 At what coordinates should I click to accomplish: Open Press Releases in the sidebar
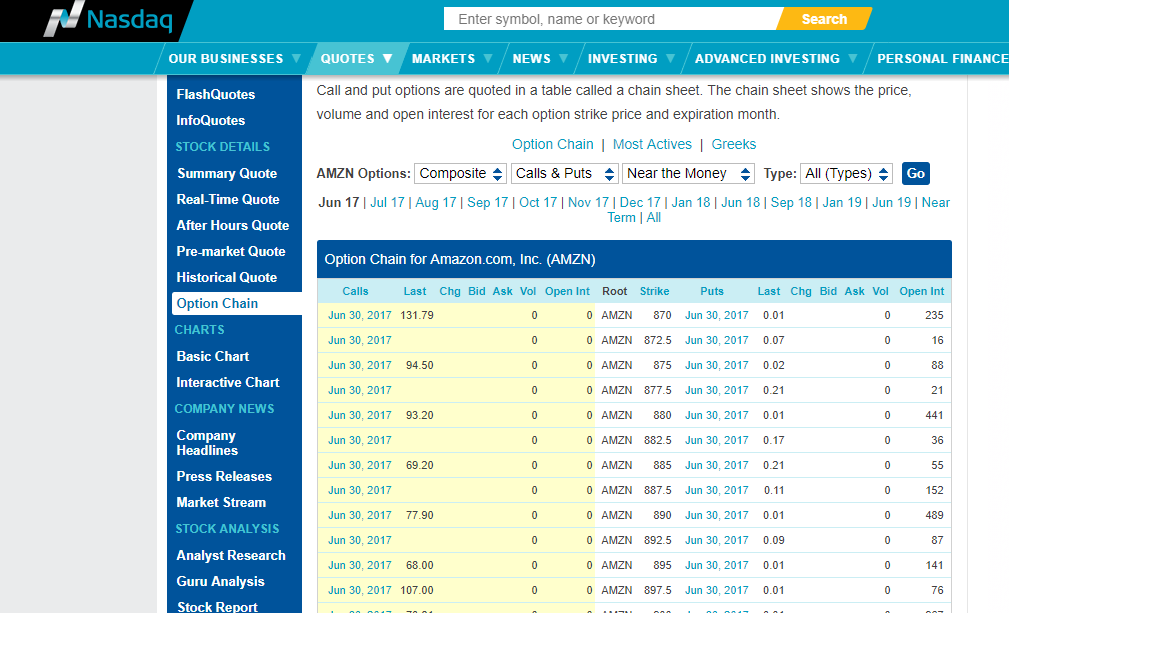[224, 477]
